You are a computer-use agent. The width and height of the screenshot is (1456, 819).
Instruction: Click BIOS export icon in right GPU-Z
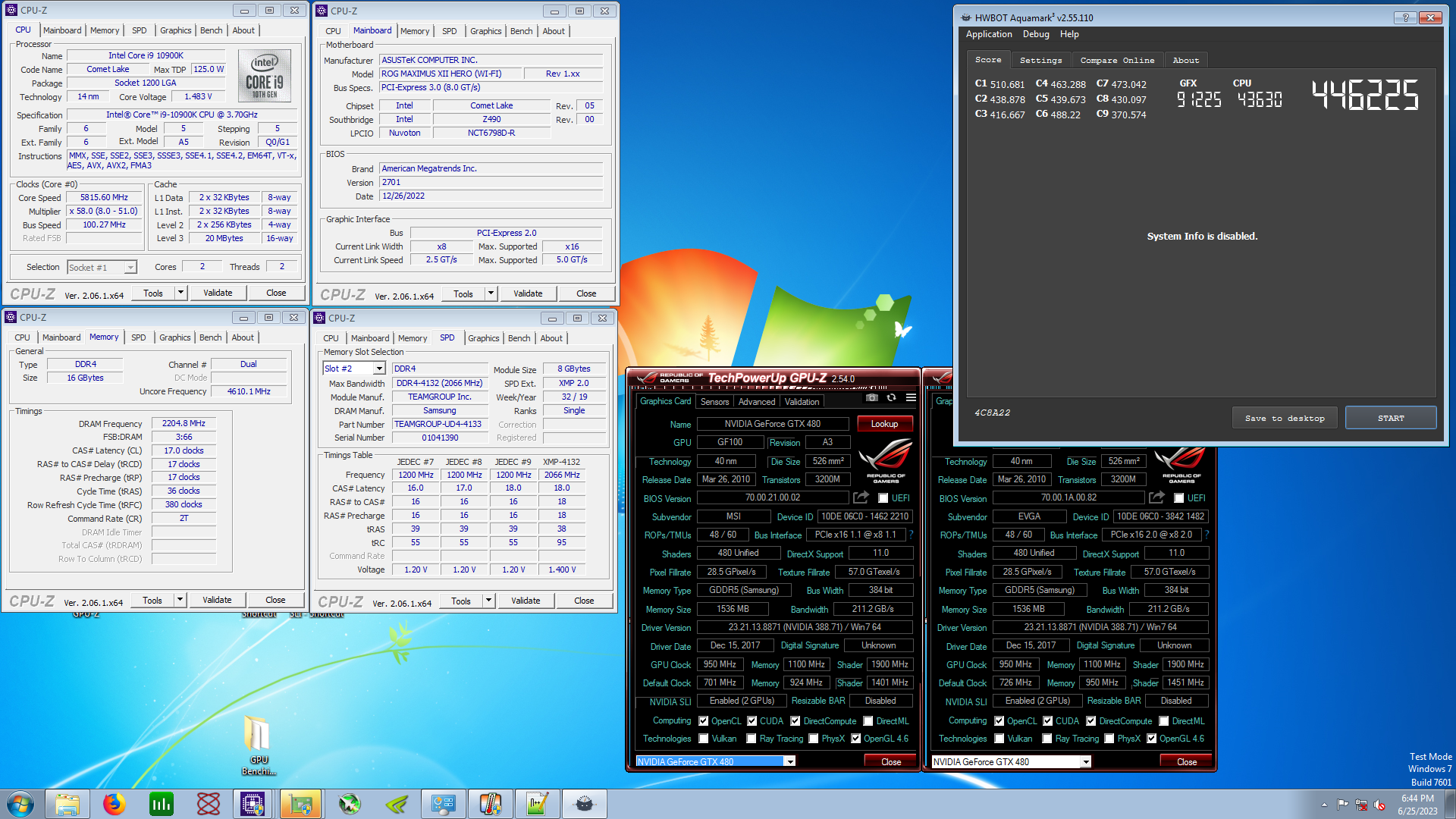(x=1156, y=497)
